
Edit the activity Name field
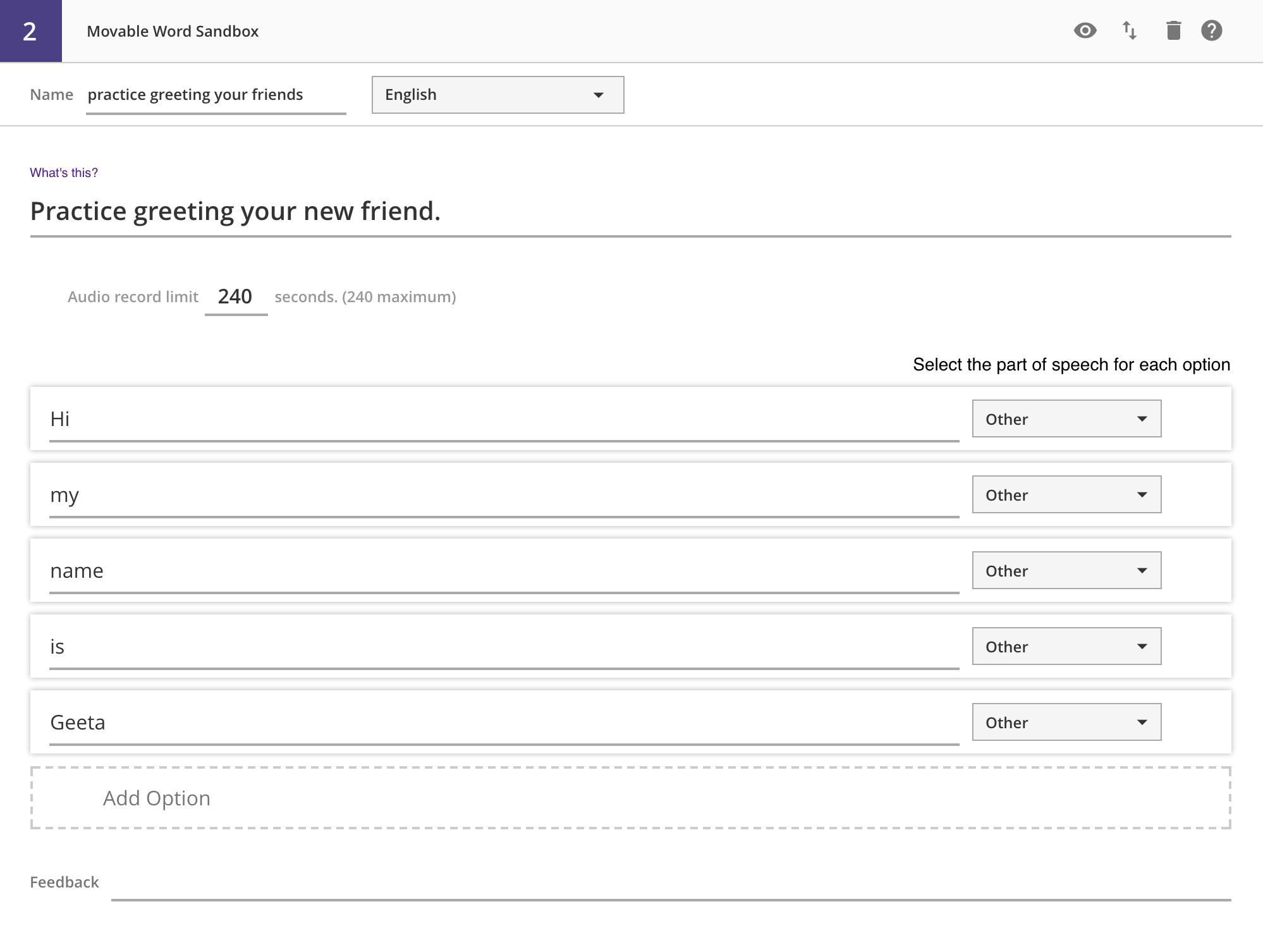(x=216, y=95)
